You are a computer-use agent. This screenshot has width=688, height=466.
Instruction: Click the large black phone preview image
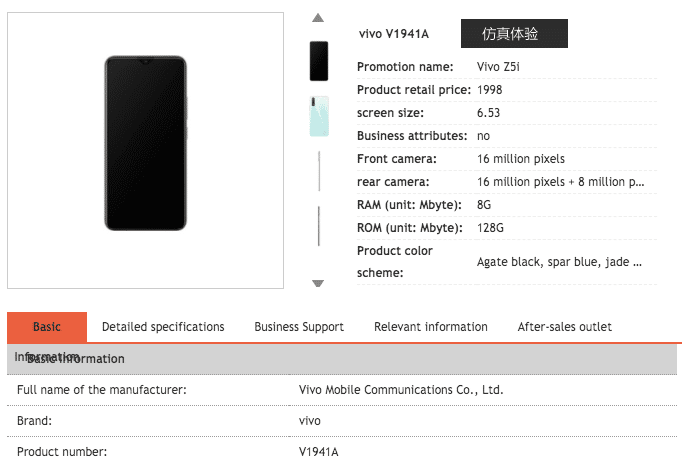click(x=146, y=143)
